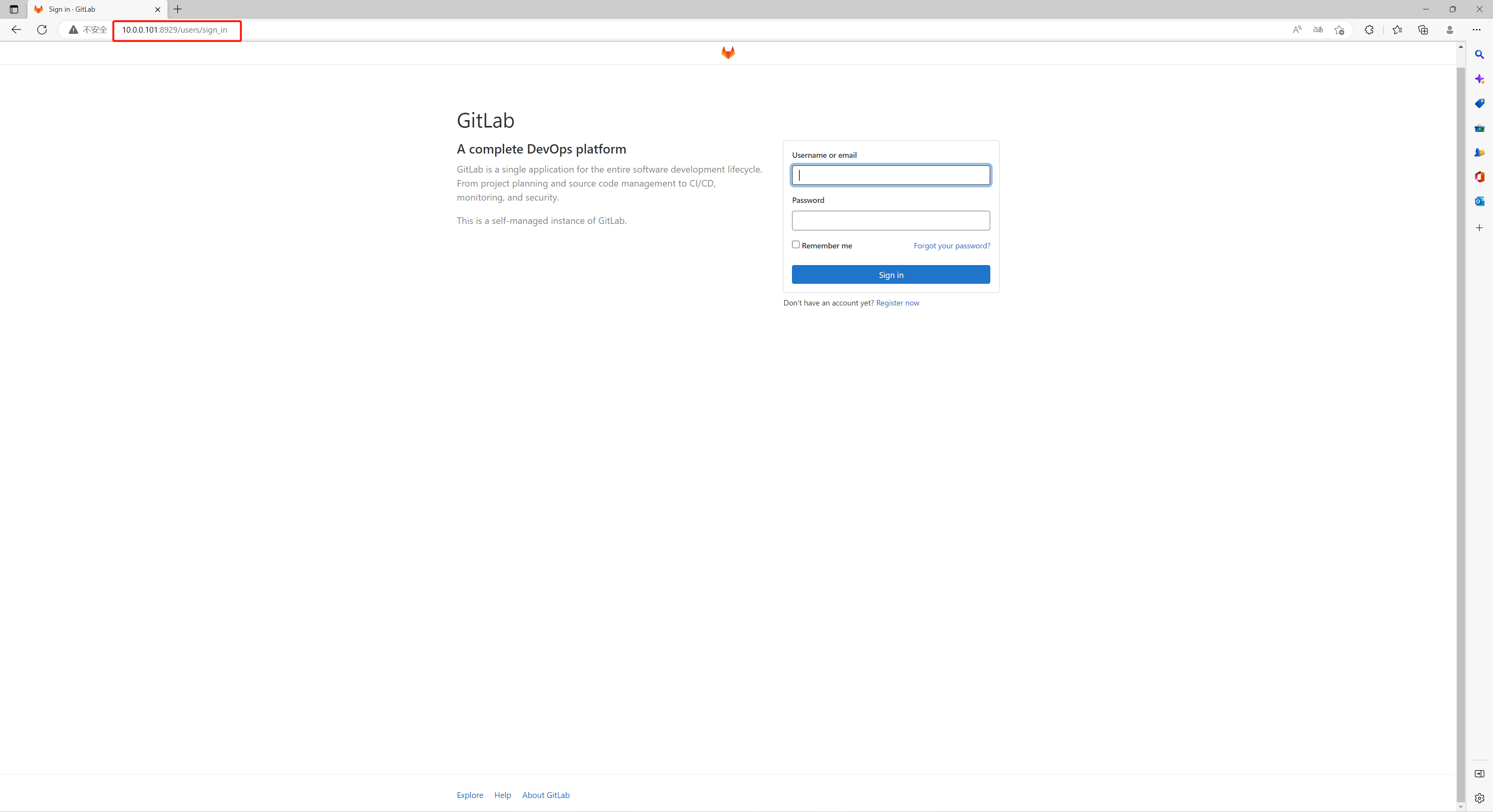This screenshot has height=812, width=1493.
Task: Open the browser profile avatar icon
Action: pos(1449,30)
